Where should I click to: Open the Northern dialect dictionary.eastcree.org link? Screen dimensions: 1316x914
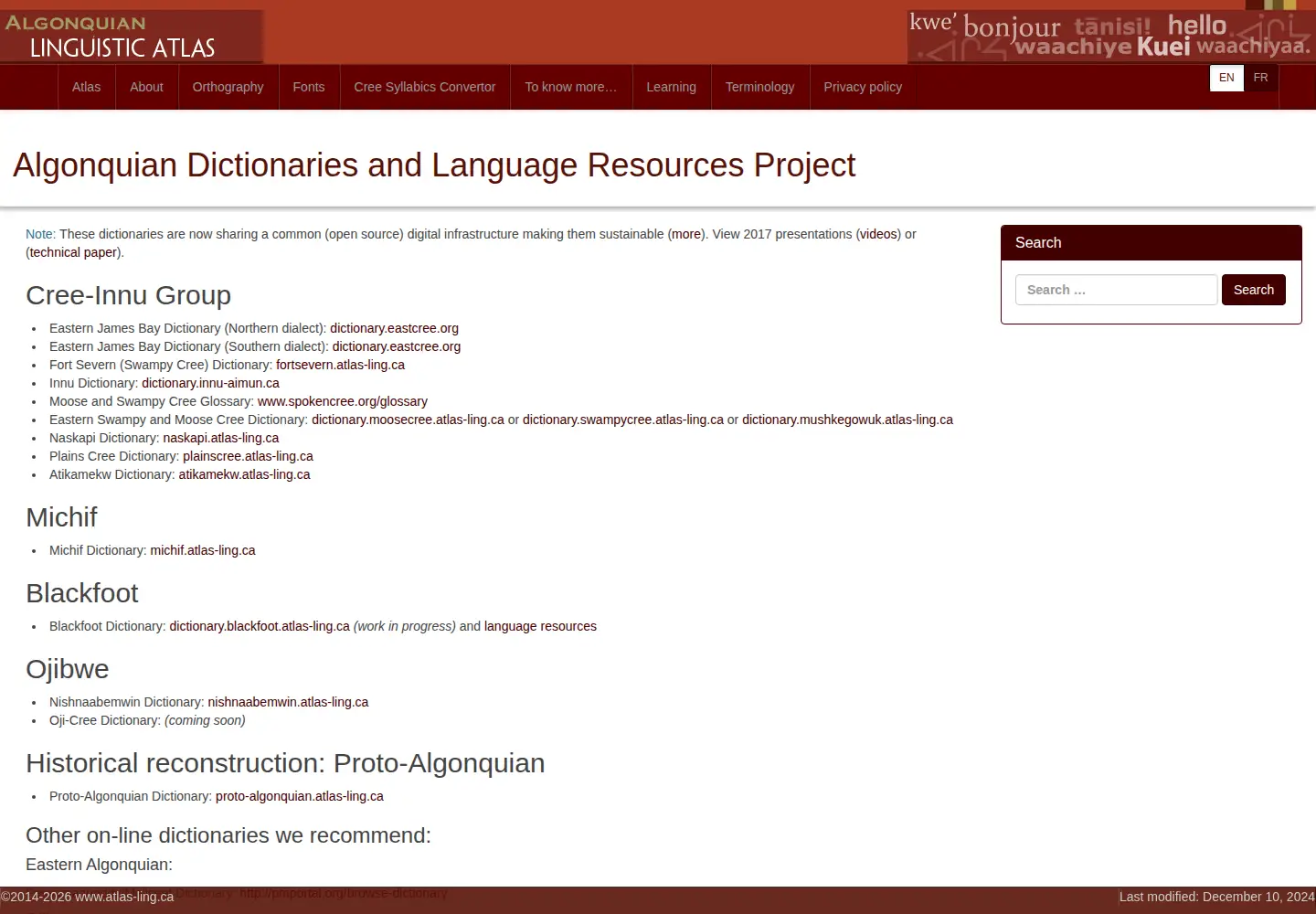point(394,328)
